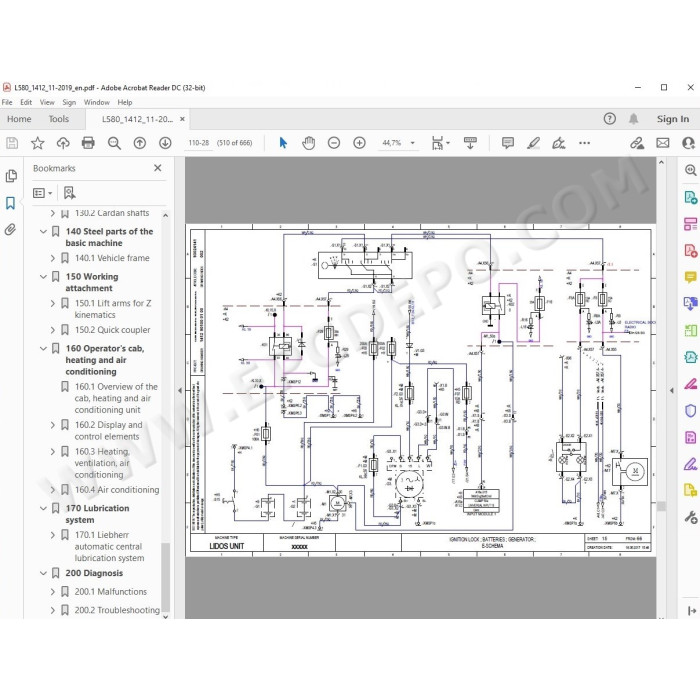700x700 pixels.
Task: Send file by email envelope icon
Action: point(663,143)
